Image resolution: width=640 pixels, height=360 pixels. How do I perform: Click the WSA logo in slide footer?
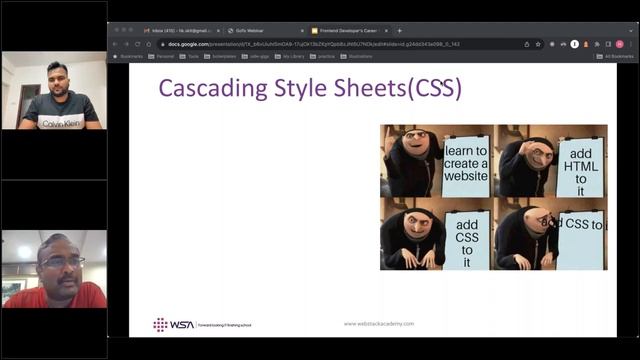[x=173, y=325]
